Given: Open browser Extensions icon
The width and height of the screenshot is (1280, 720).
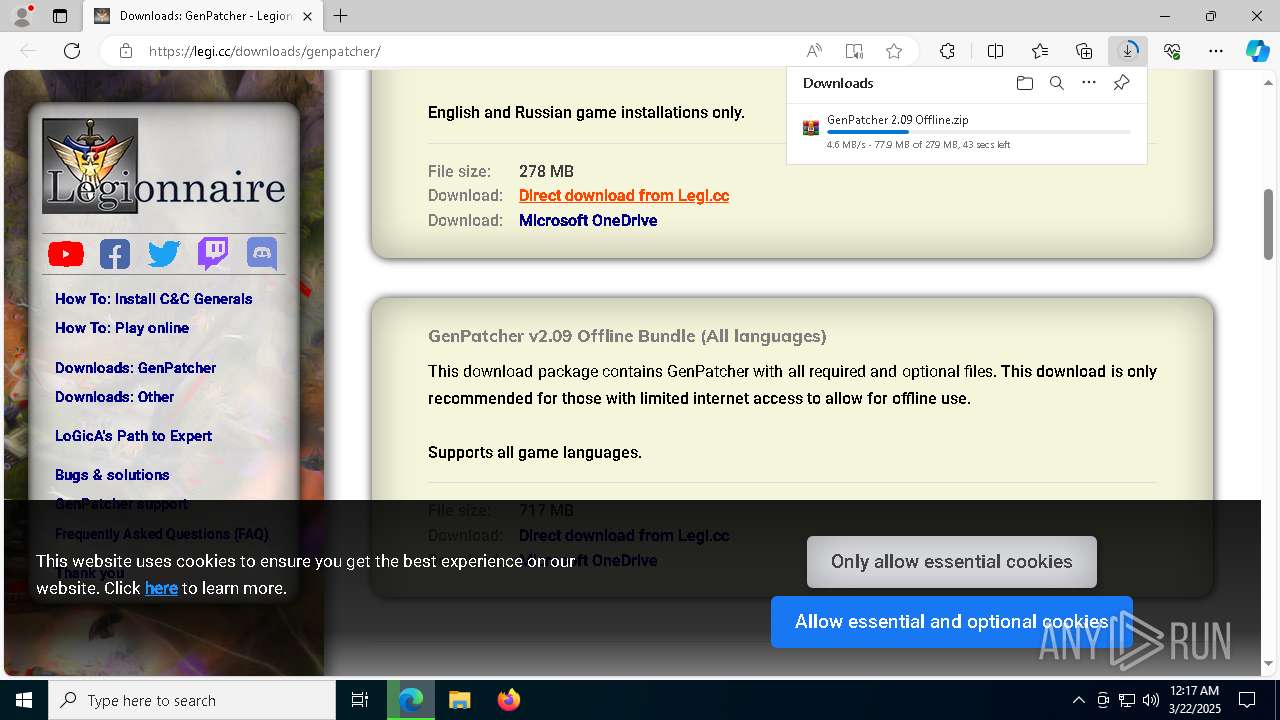Looking at the screenshot, I should point(947,51).
